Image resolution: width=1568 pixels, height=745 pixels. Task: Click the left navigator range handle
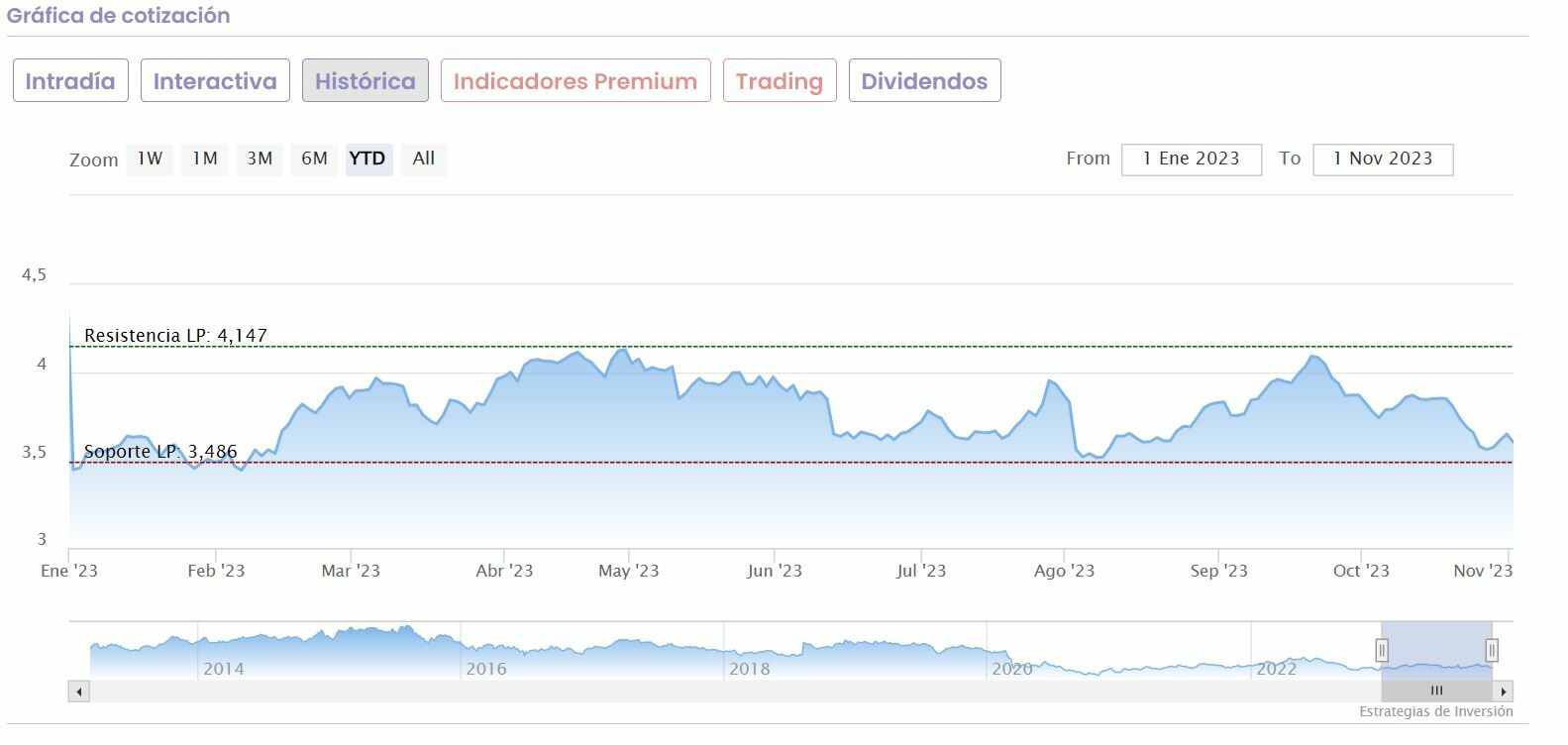(x=1382, y=651)
